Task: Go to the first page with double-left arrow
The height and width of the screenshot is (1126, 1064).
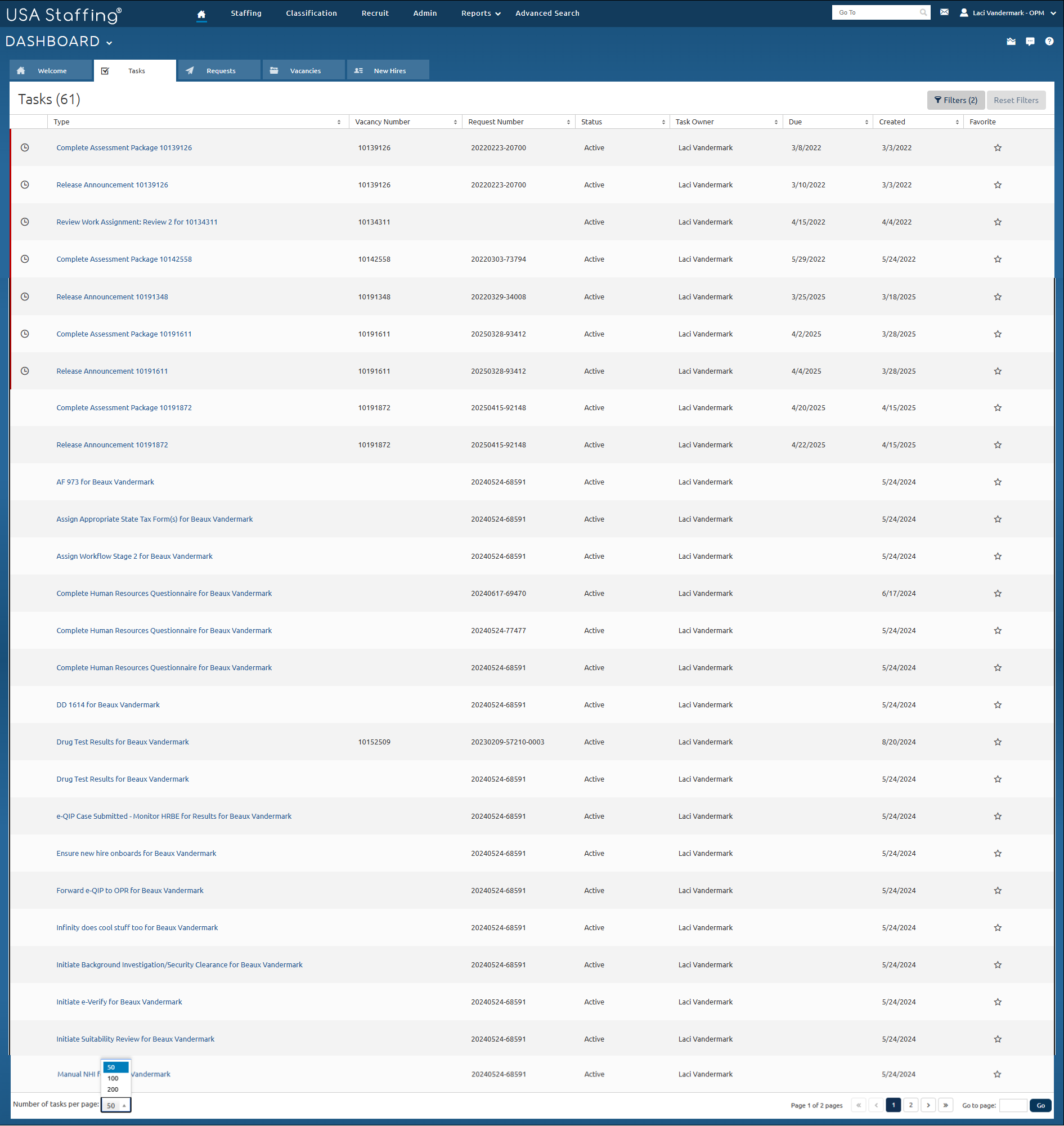Action: [859, 1105]
